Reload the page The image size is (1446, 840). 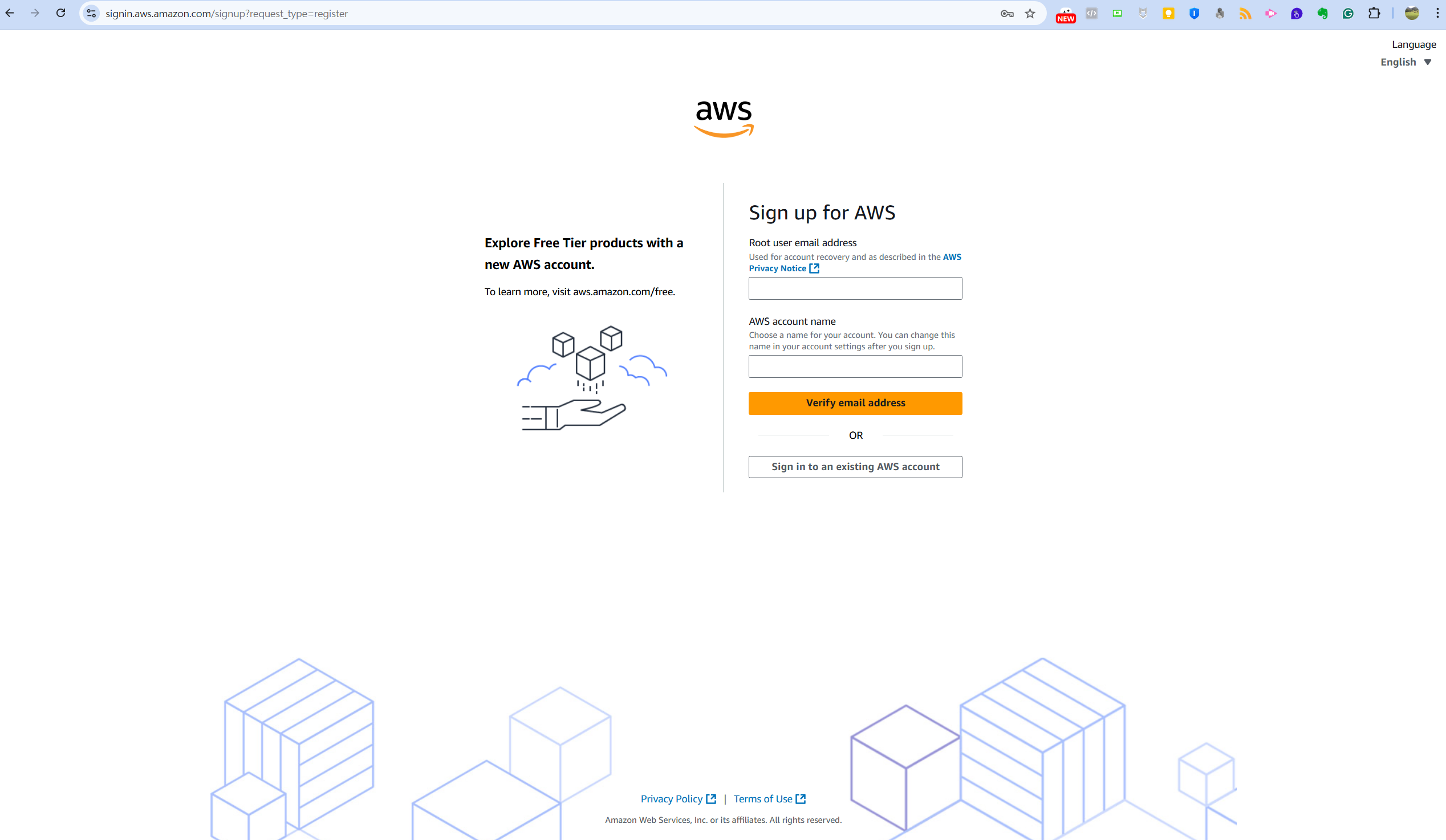[61, 13]
